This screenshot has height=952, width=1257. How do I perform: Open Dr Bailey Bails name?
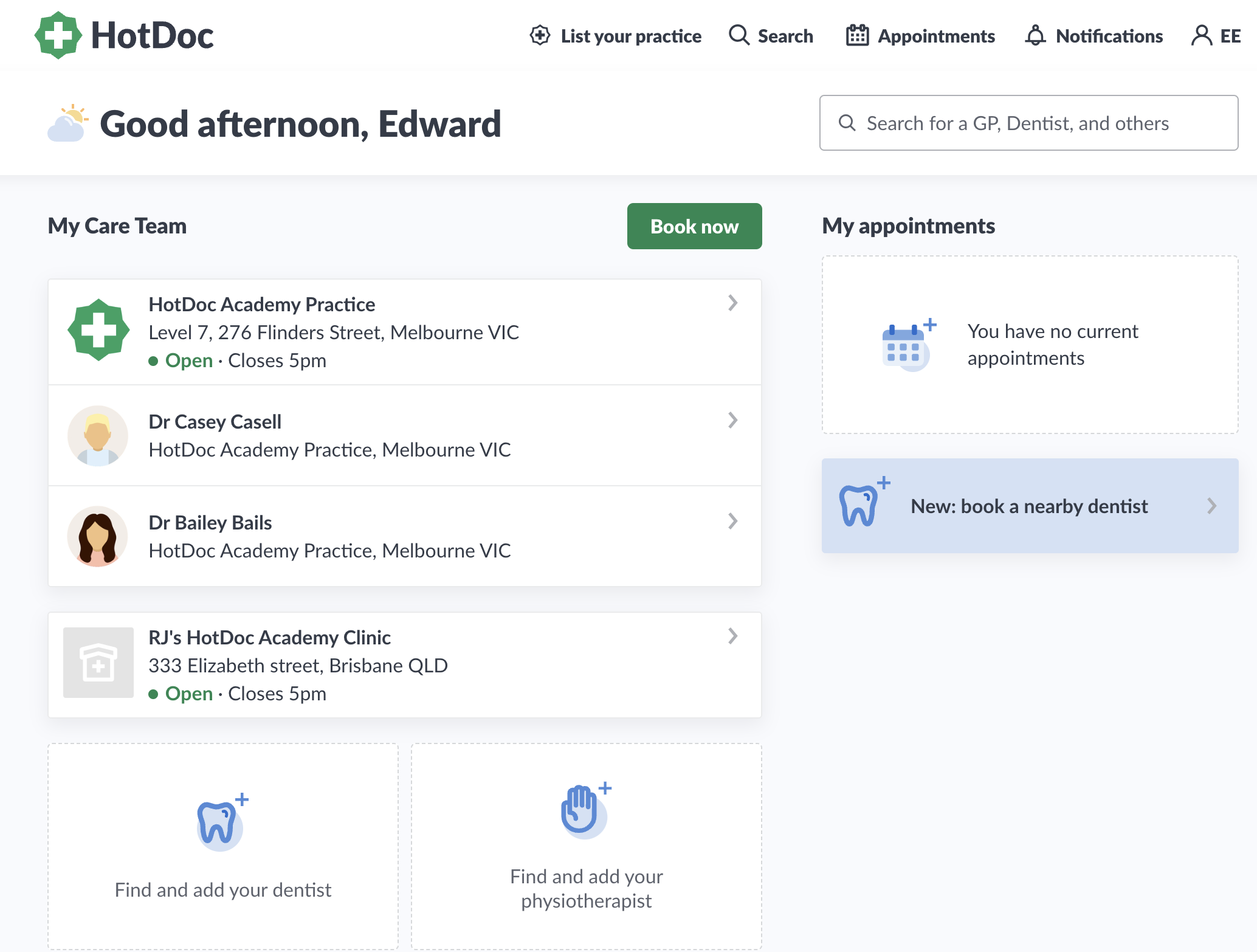pos(210,522)
